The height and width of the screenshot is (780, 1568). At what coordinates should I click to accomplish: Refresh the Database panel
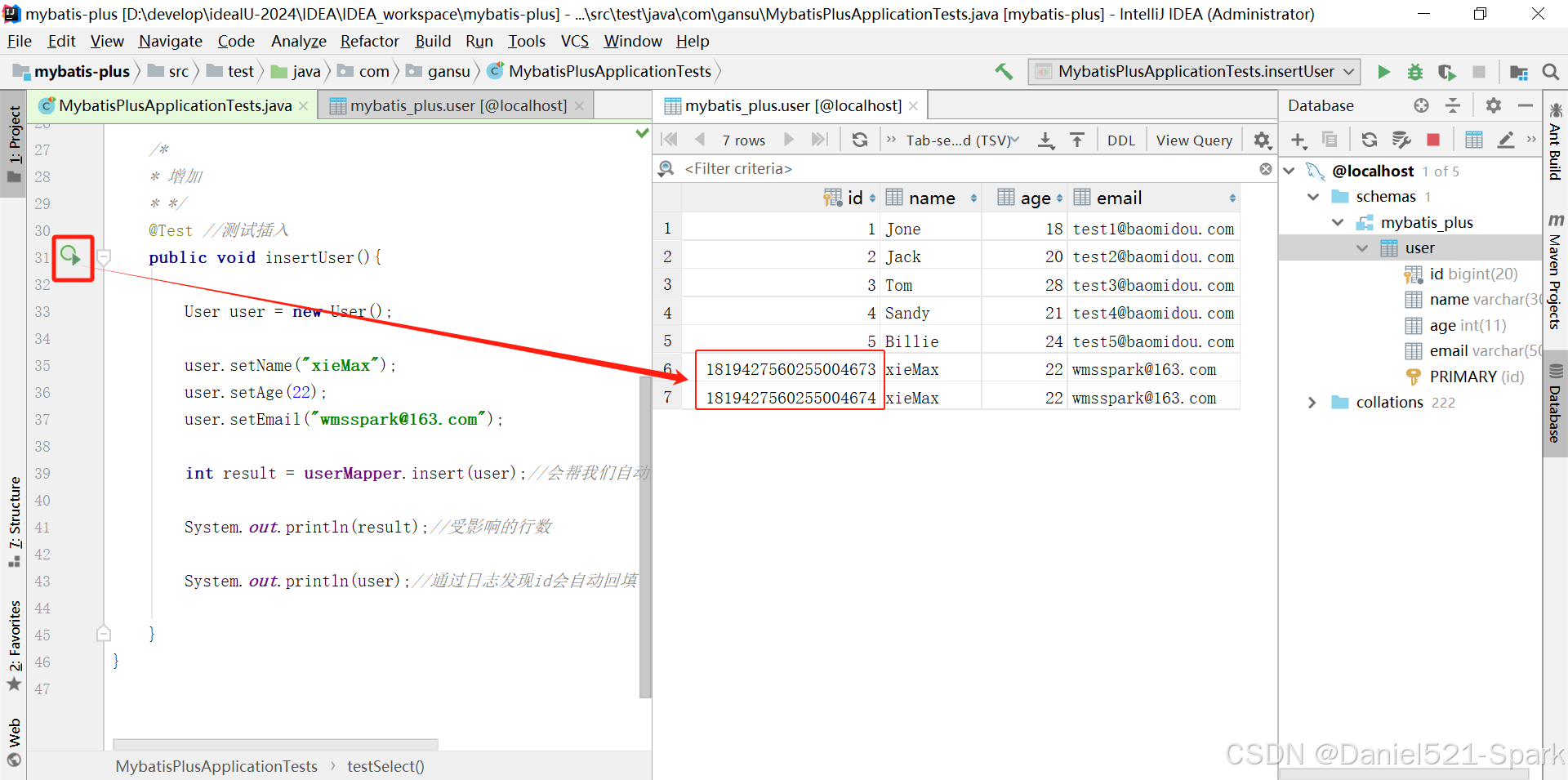pos(1370,140)
